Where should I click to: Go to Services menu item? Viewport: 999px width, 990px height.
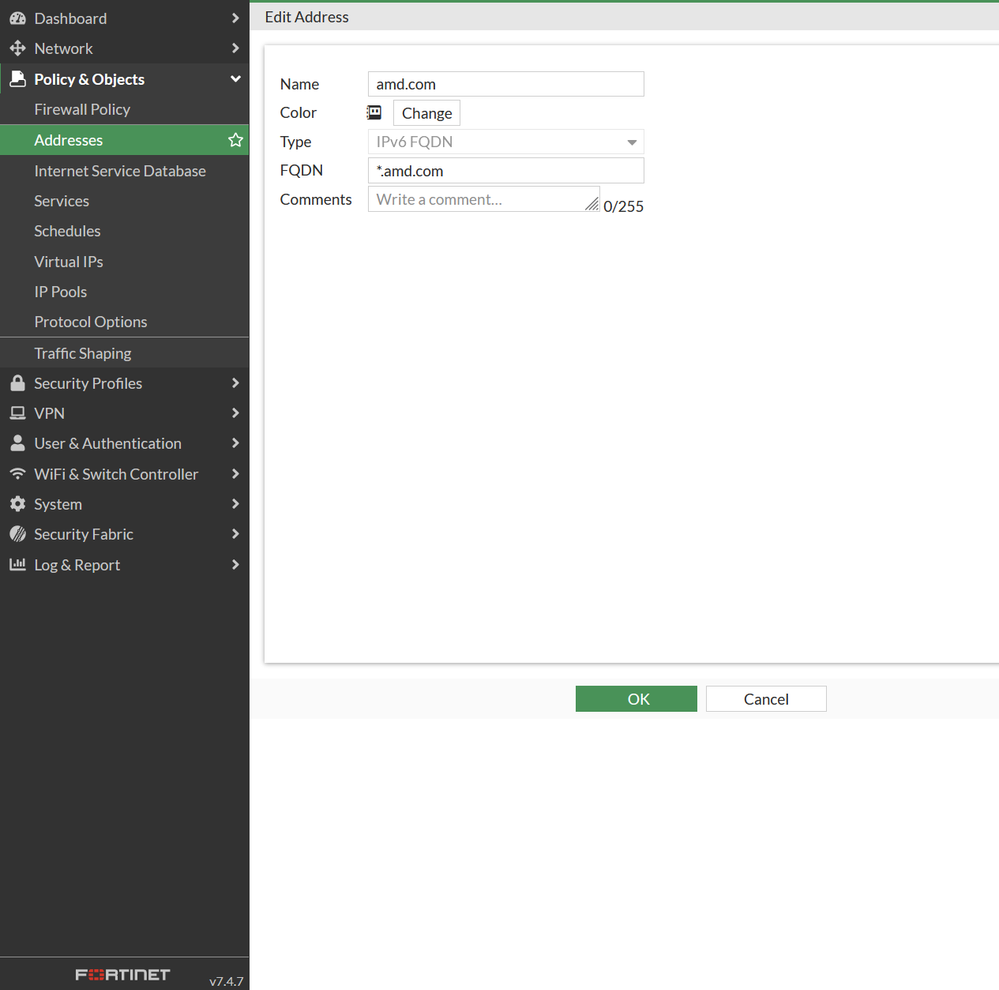(x=124, y=201)
